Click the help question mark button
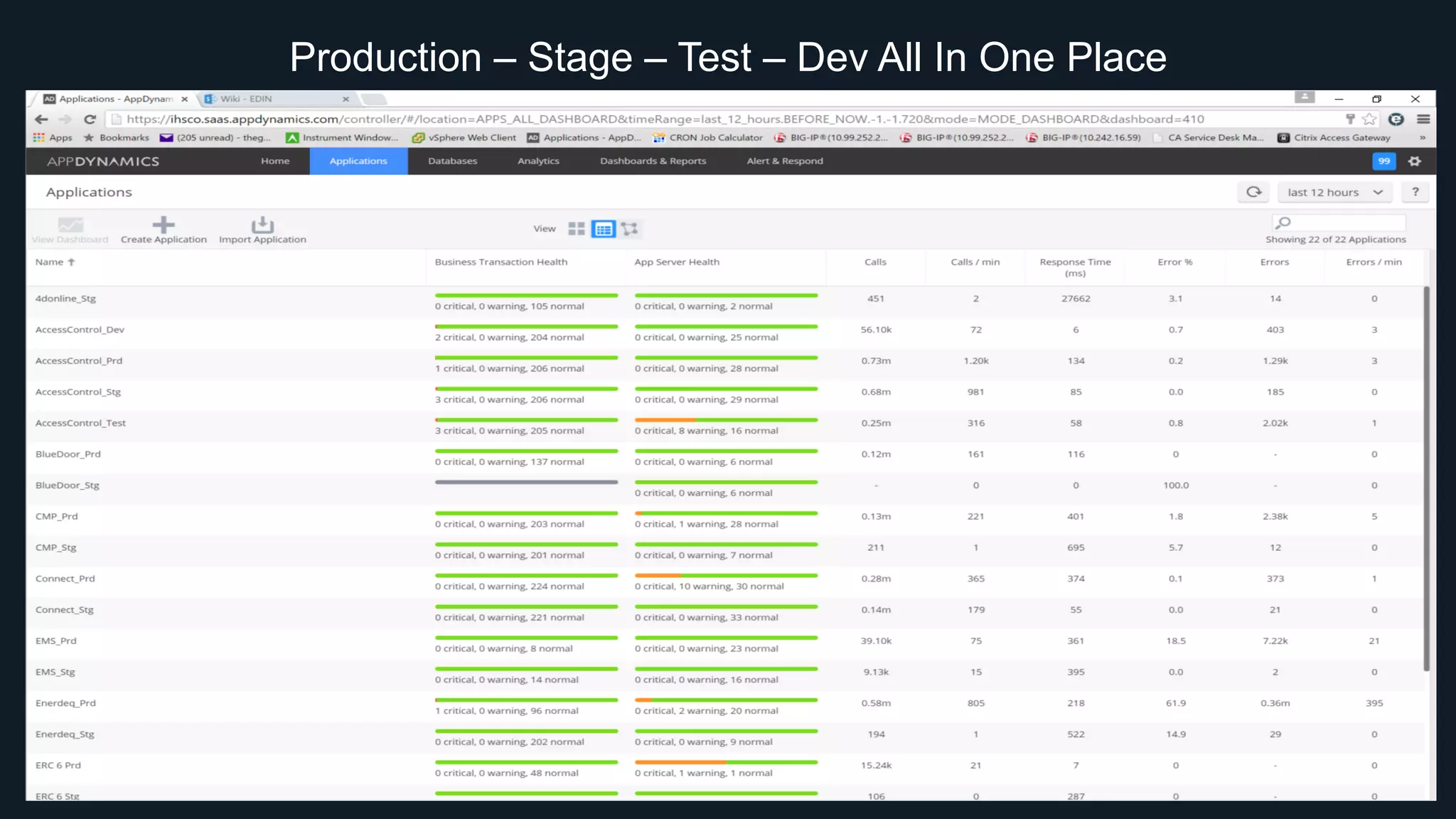1456x819 pixels. click(1415, 192)
